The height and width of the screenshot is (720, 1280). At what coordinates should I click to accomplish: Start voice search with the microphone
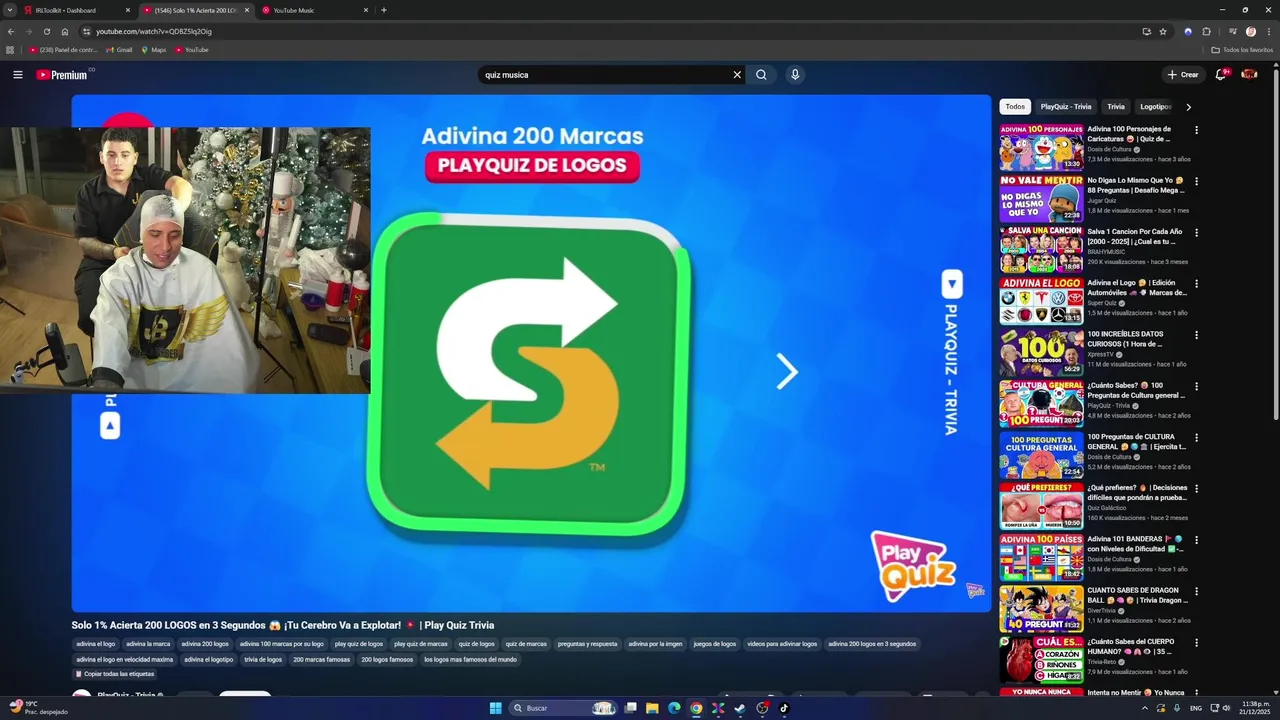click(795, 75)
